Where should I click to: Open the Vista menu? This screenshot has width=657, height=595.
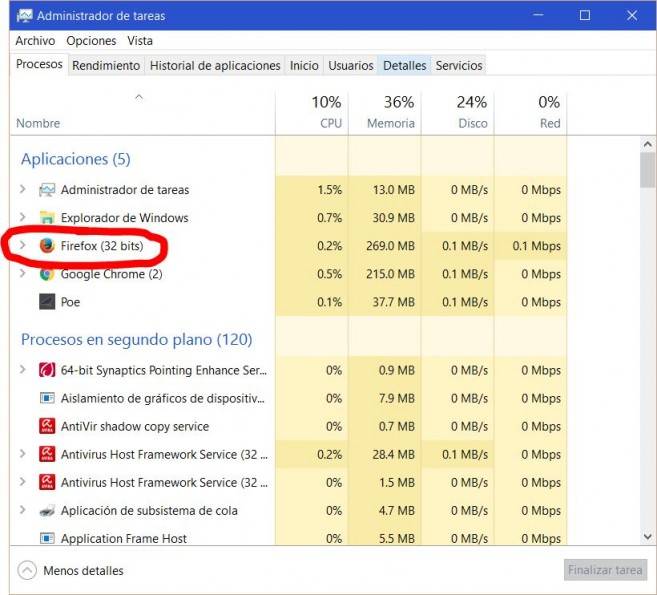pos(140,41)
